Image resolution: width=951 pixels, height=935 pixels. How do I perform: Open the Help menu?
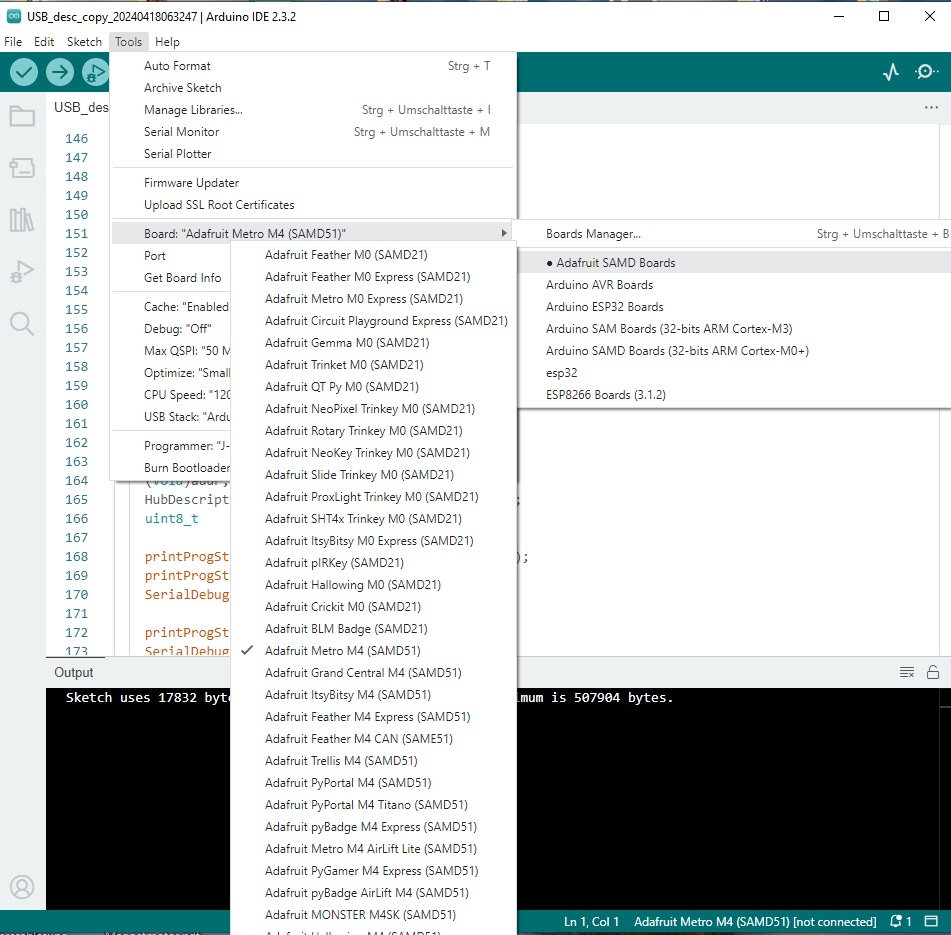167,42
